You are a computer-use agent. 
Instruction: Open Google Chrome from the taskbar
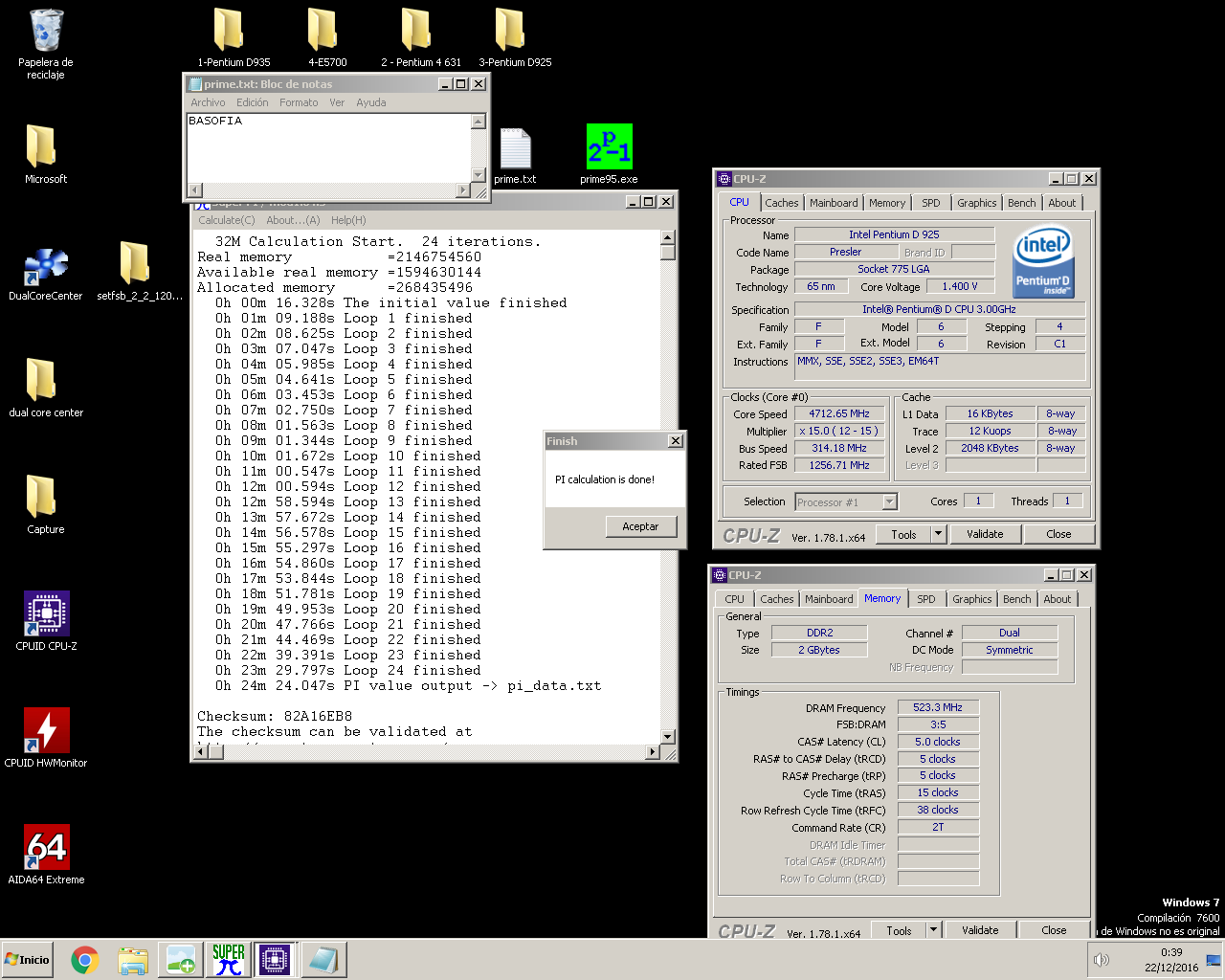pos(85,960)
